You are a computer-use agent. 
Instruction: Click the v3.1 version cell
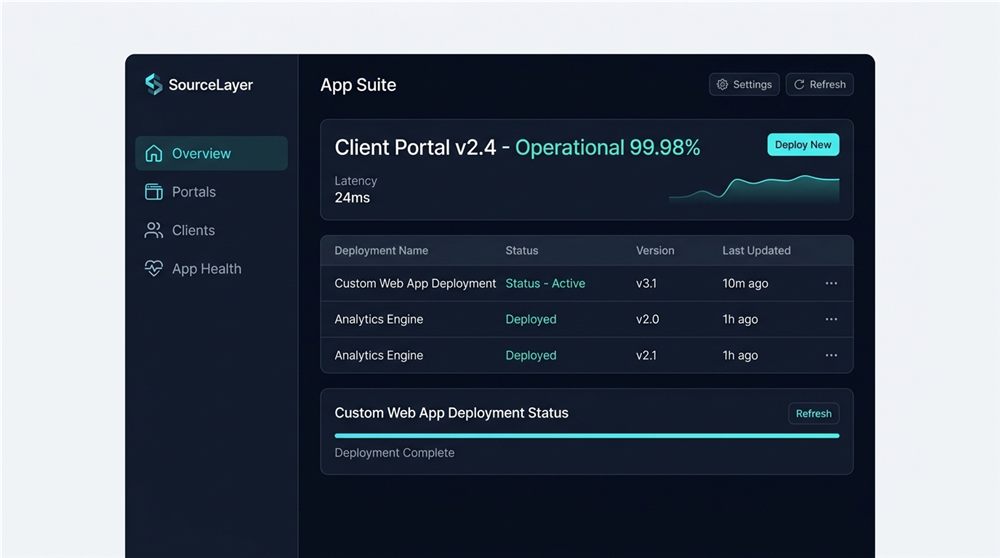tap(646, 283)
